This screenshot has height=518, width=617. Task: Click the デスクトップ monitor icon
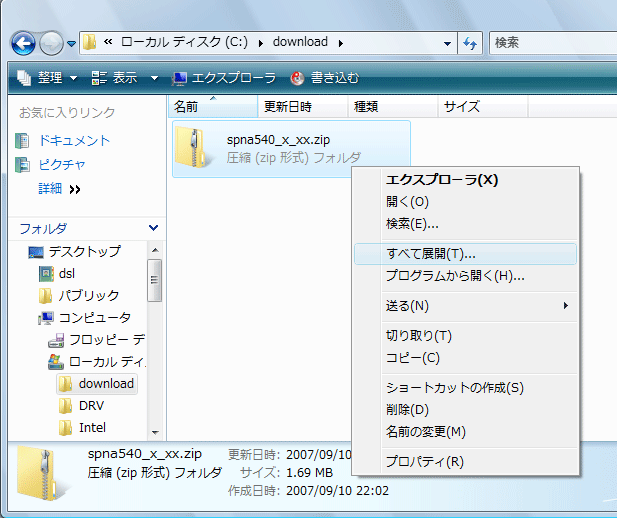pos(36,252)
